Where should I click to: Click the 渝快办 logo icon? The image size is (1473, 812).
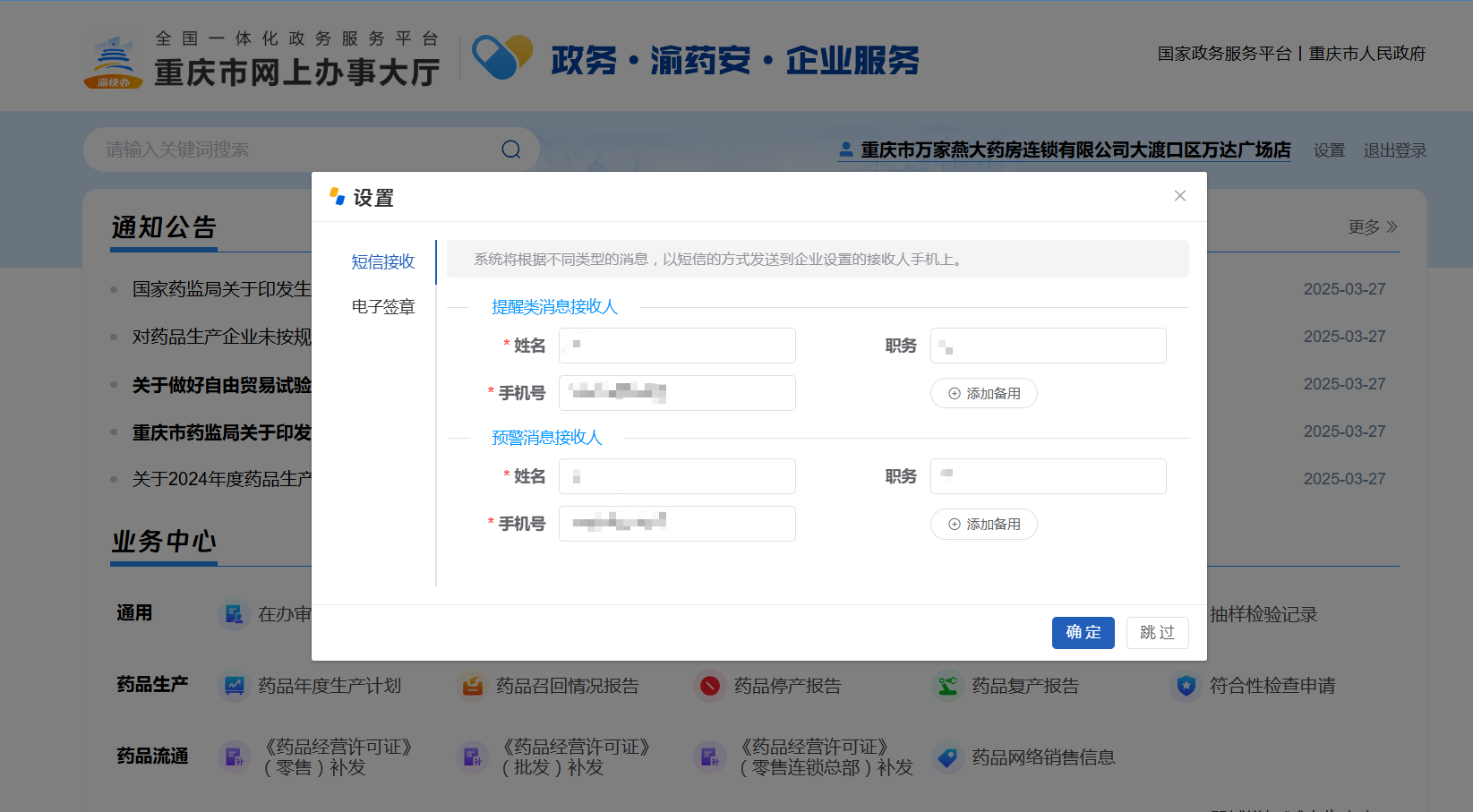point(114,61)
